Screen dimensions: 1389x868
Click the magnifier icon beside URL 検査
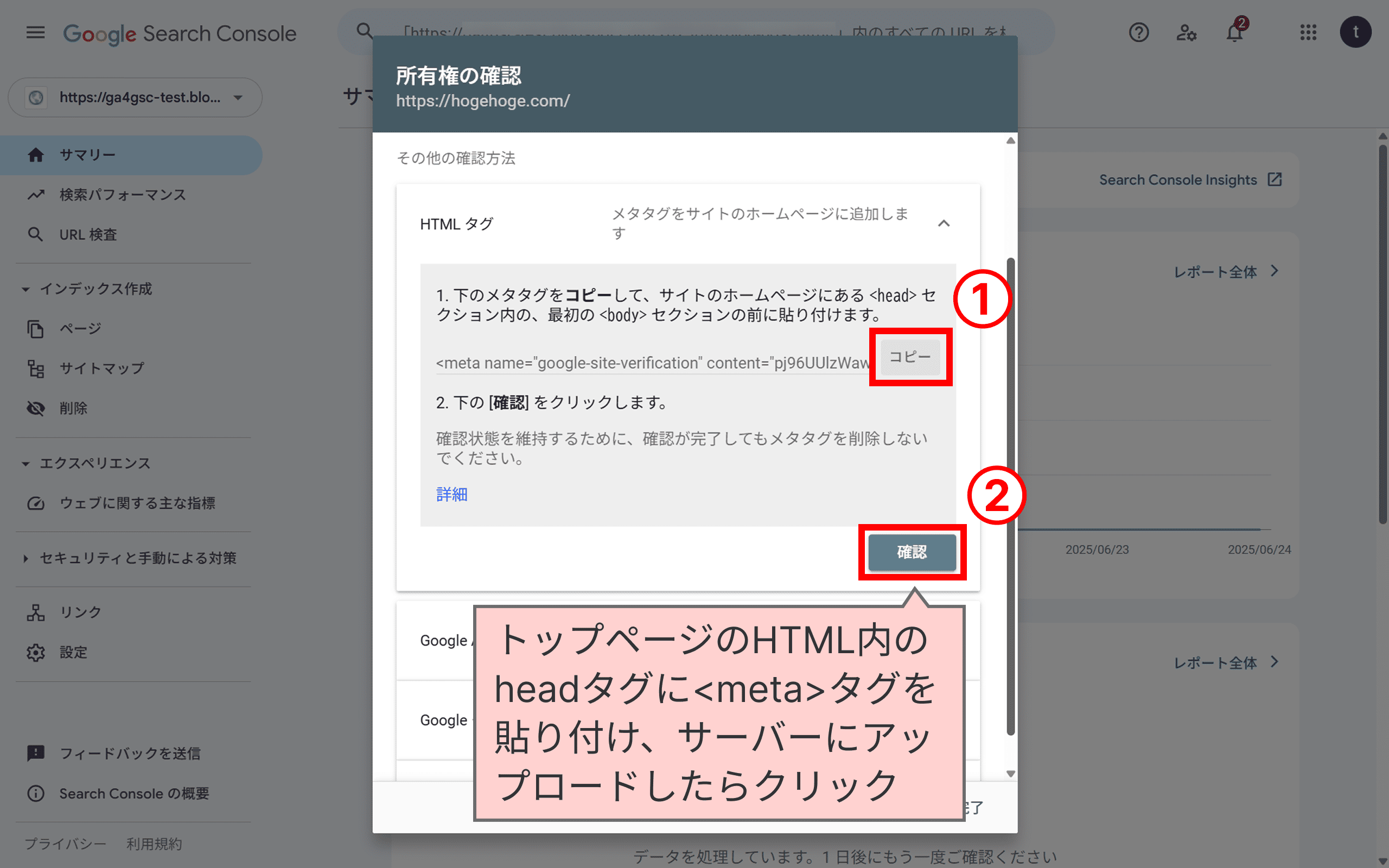click(x=36, y=235)
